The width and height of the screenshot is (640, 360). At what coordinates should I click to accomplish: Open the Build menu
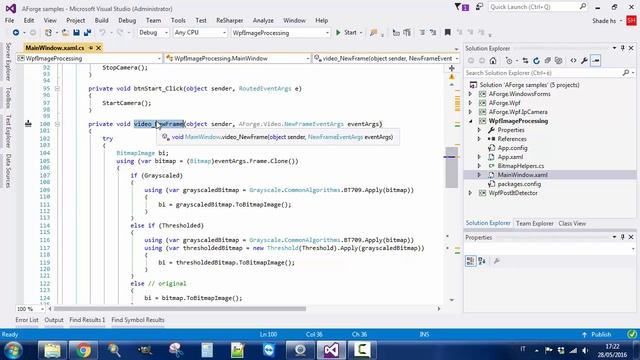coord(101,20)
